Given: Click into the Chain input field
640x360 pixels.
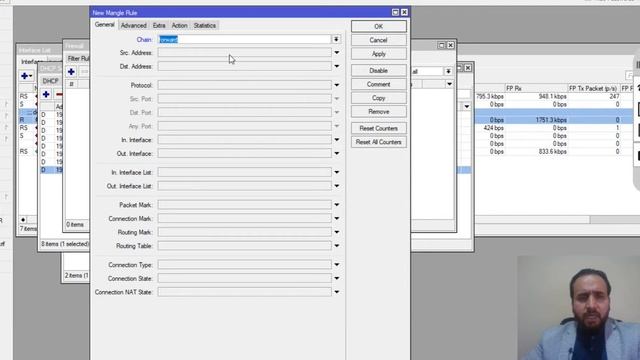Looking at the screenshot, I should point(244,39).
